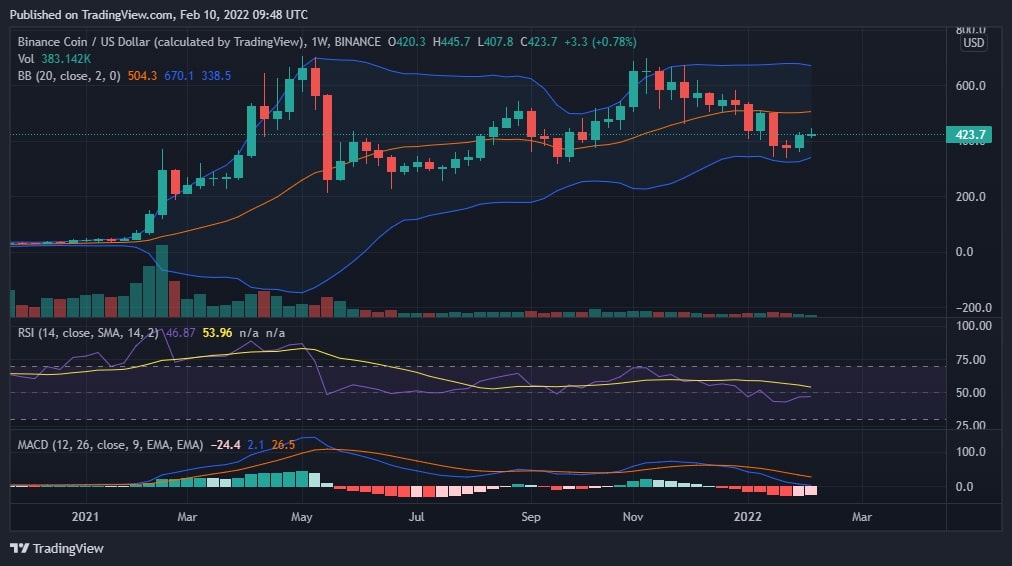Click the BB lower value 338.5

216,76
